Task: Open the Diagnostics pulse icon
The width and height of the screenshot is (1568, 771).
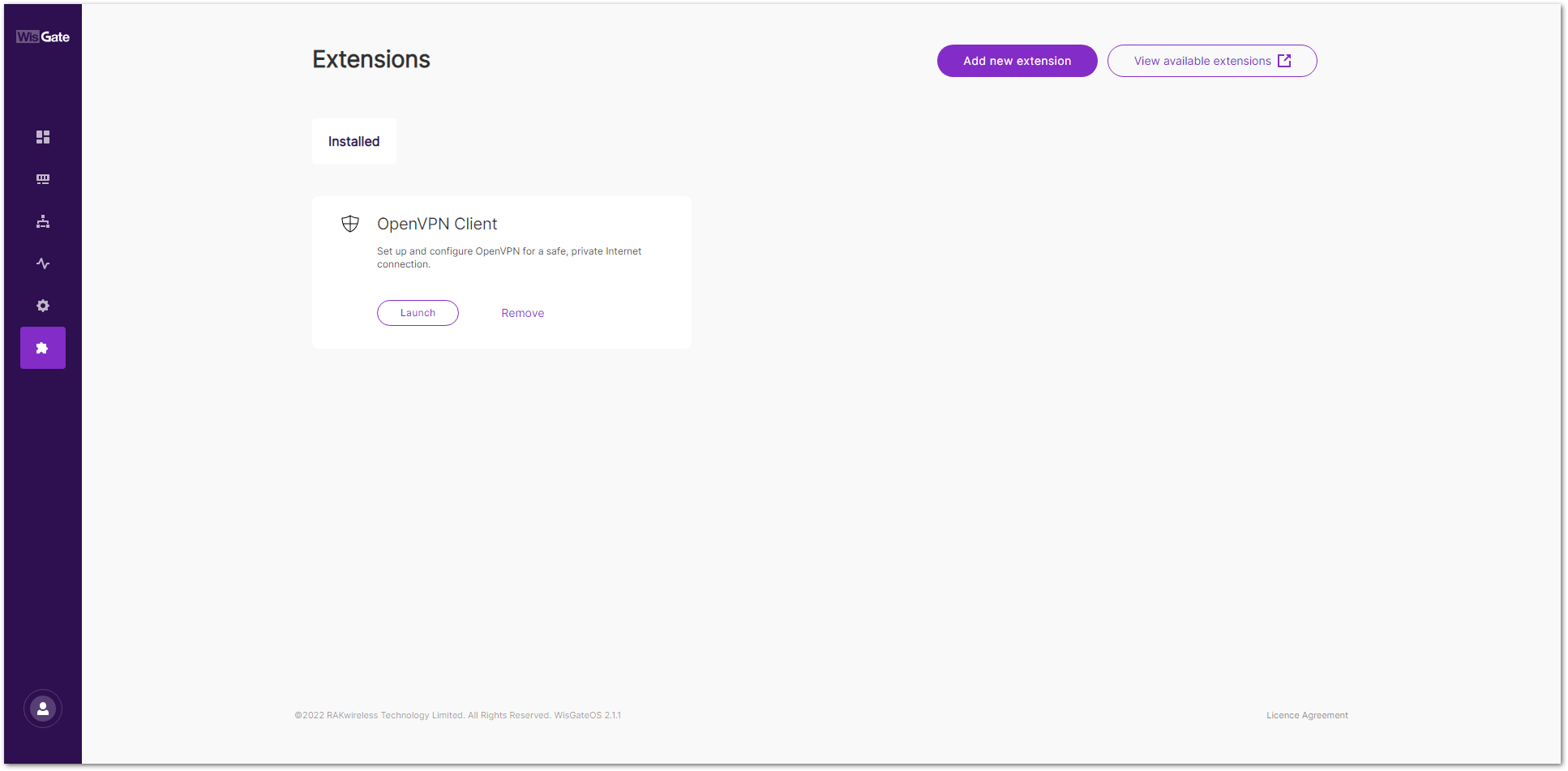Action: (43, 263)
